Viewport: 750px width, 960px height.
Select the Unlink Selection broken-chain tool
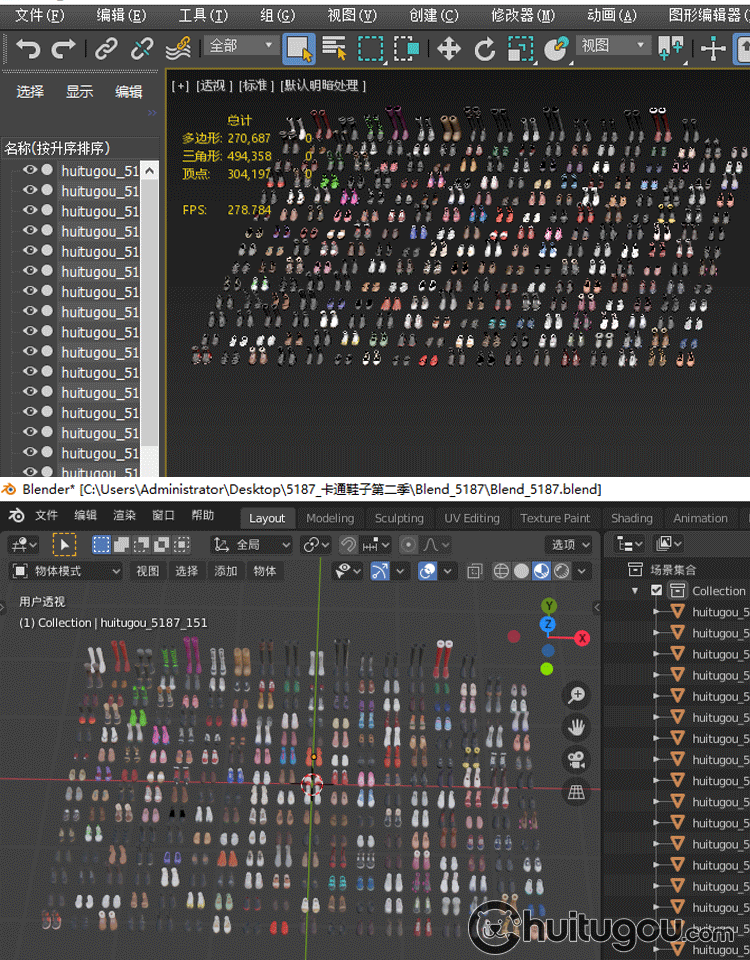[x=142, y=48]
